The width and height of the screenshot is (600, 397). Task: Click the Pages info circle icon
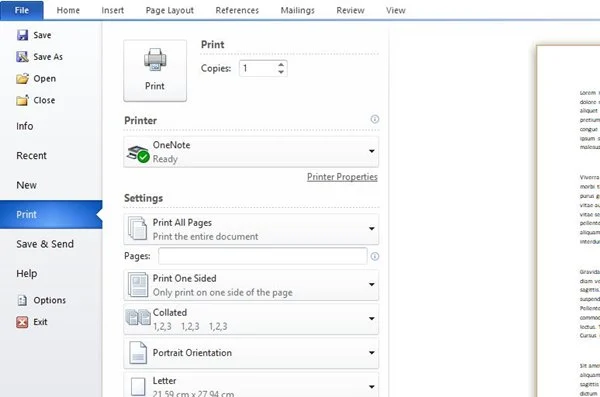[375, 256]
